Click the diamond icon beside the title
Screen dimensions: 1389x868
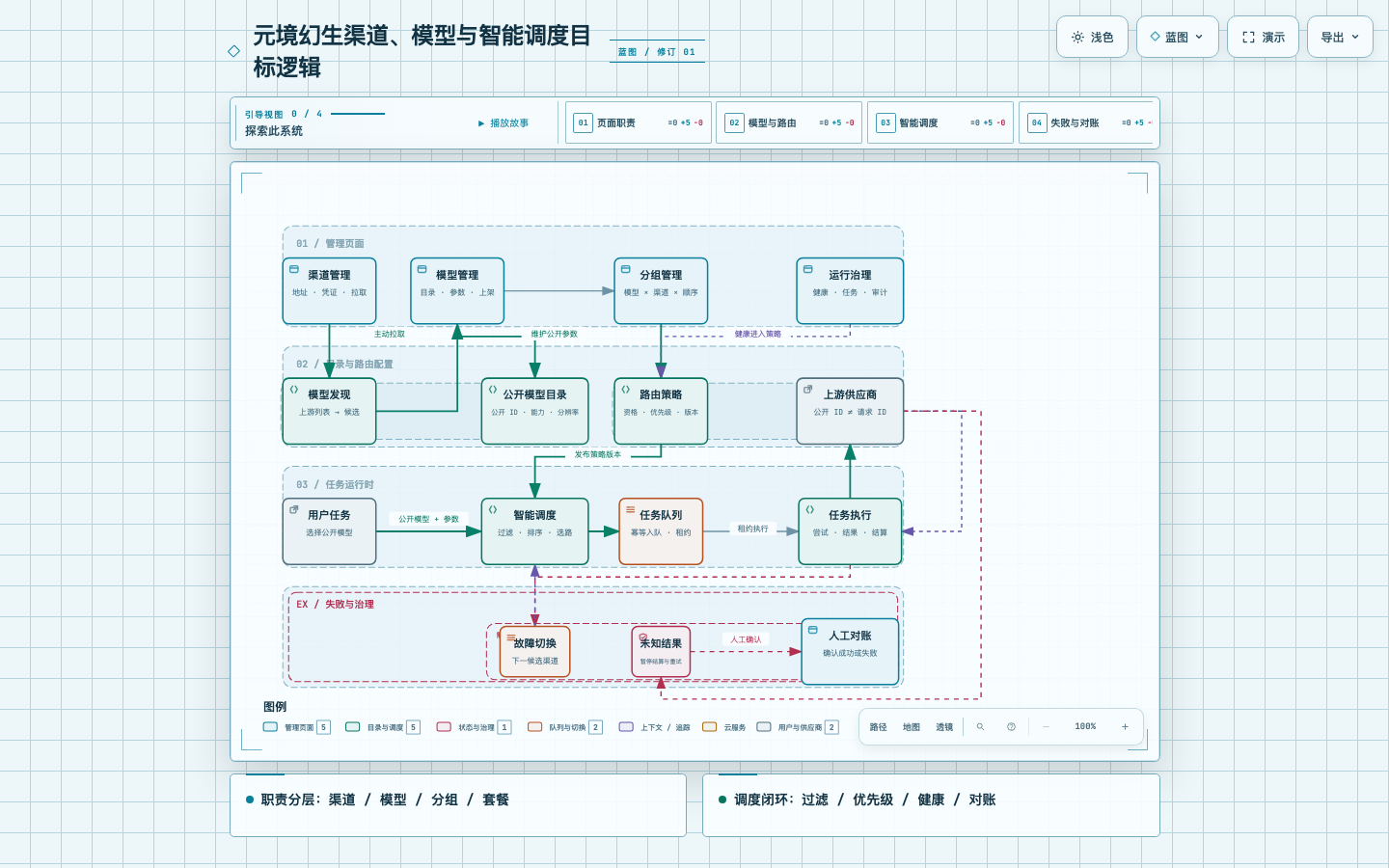point(233,51)
